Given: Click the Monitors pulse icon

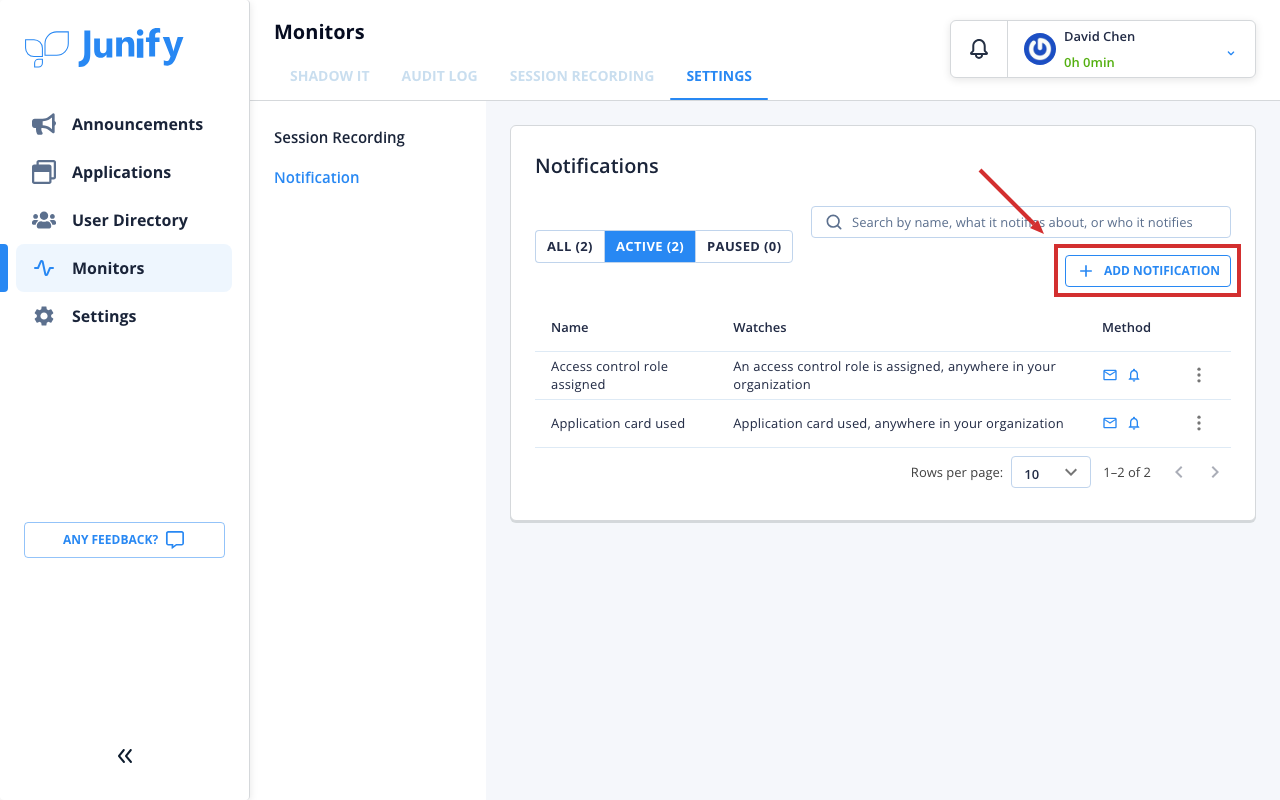Looking at the screenshot, I should click(44, 268).
